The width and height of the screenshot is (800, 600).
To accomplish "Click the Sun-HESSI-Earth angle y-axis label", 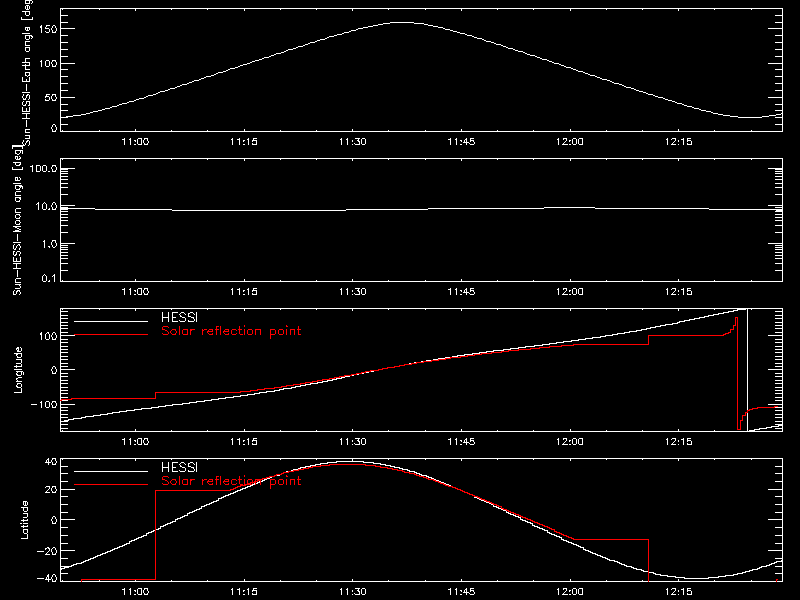I will pos(27,72).
